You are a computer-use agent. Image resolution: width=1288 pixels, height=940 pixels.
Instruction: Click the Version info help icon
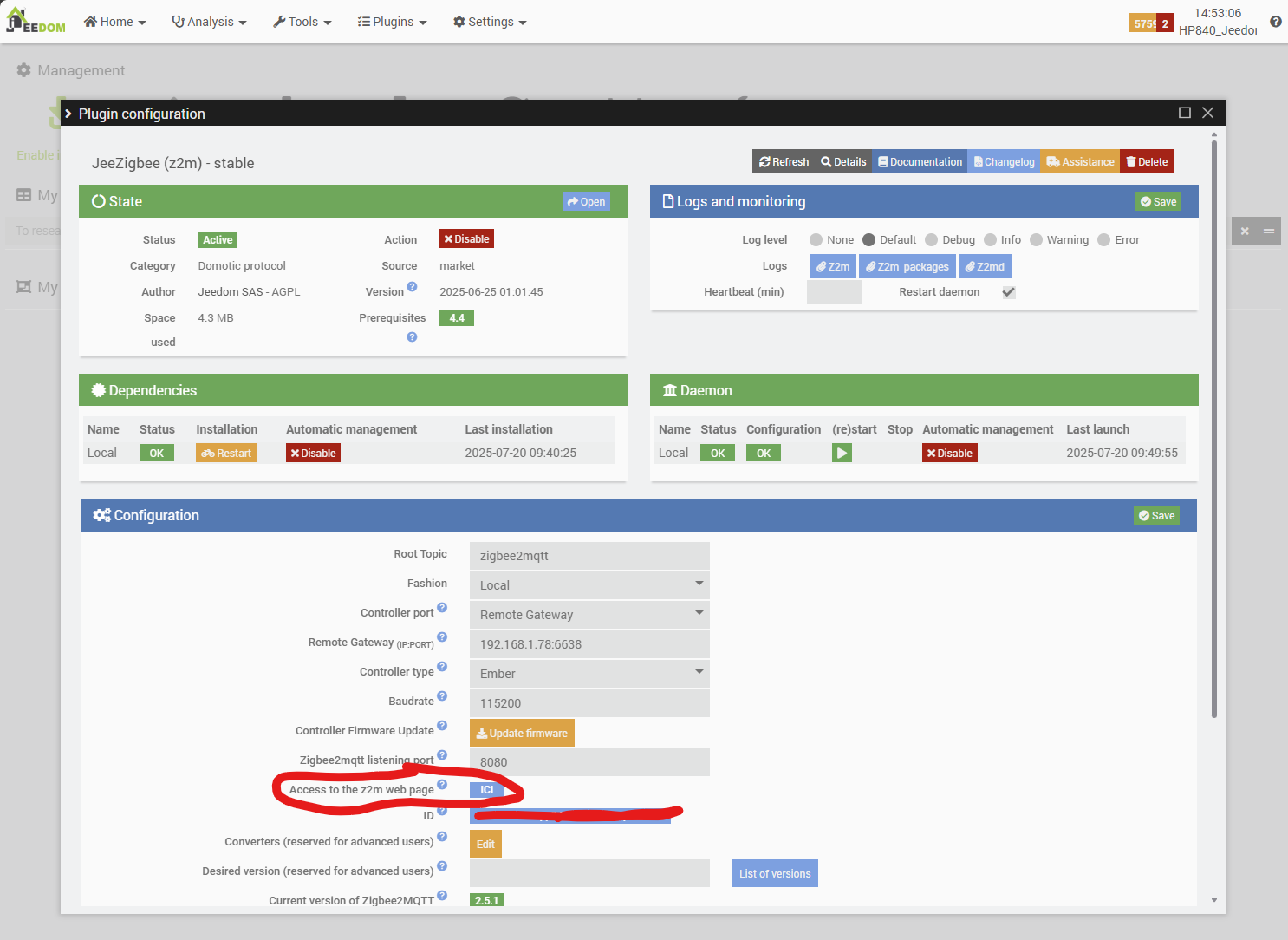tap(412, 287)
